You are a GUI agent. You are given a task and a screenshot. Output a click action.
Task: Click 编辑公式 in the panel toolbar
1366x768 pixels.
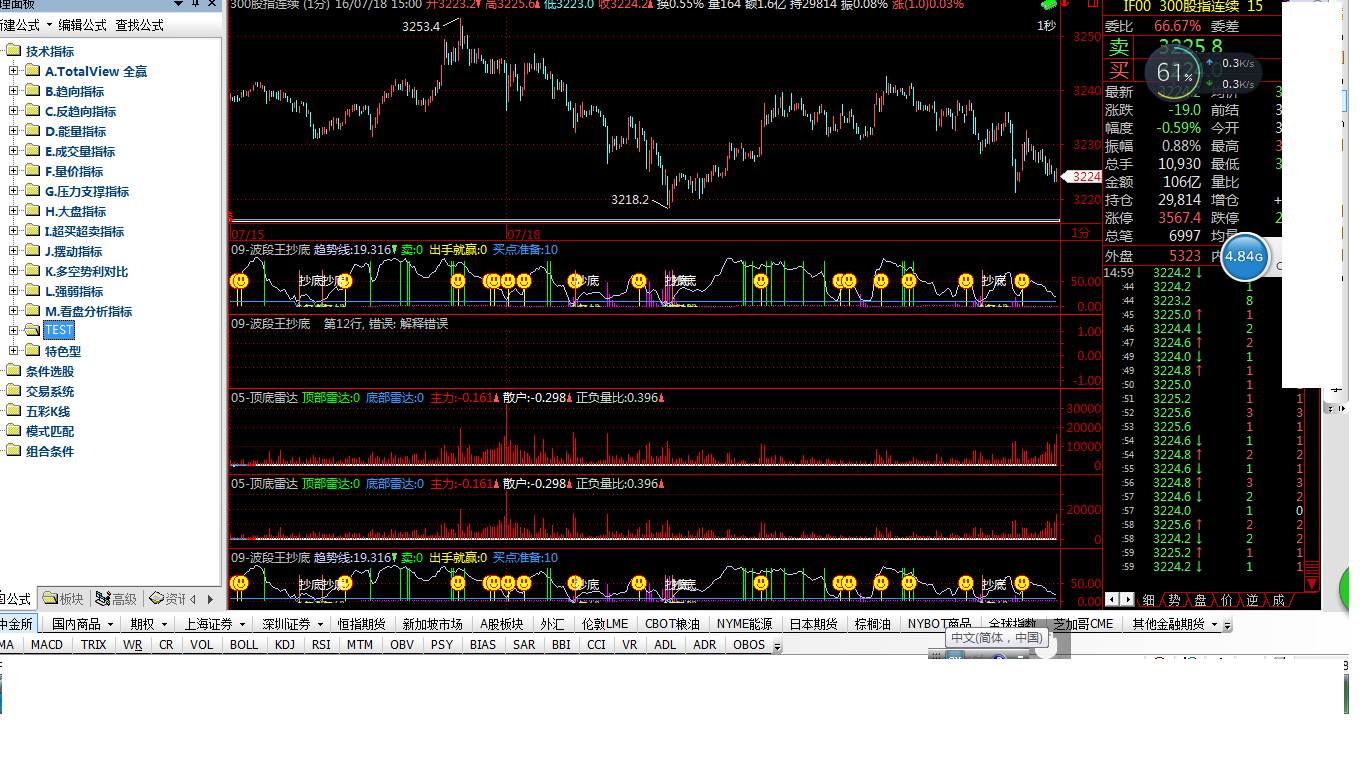(82, 25)
